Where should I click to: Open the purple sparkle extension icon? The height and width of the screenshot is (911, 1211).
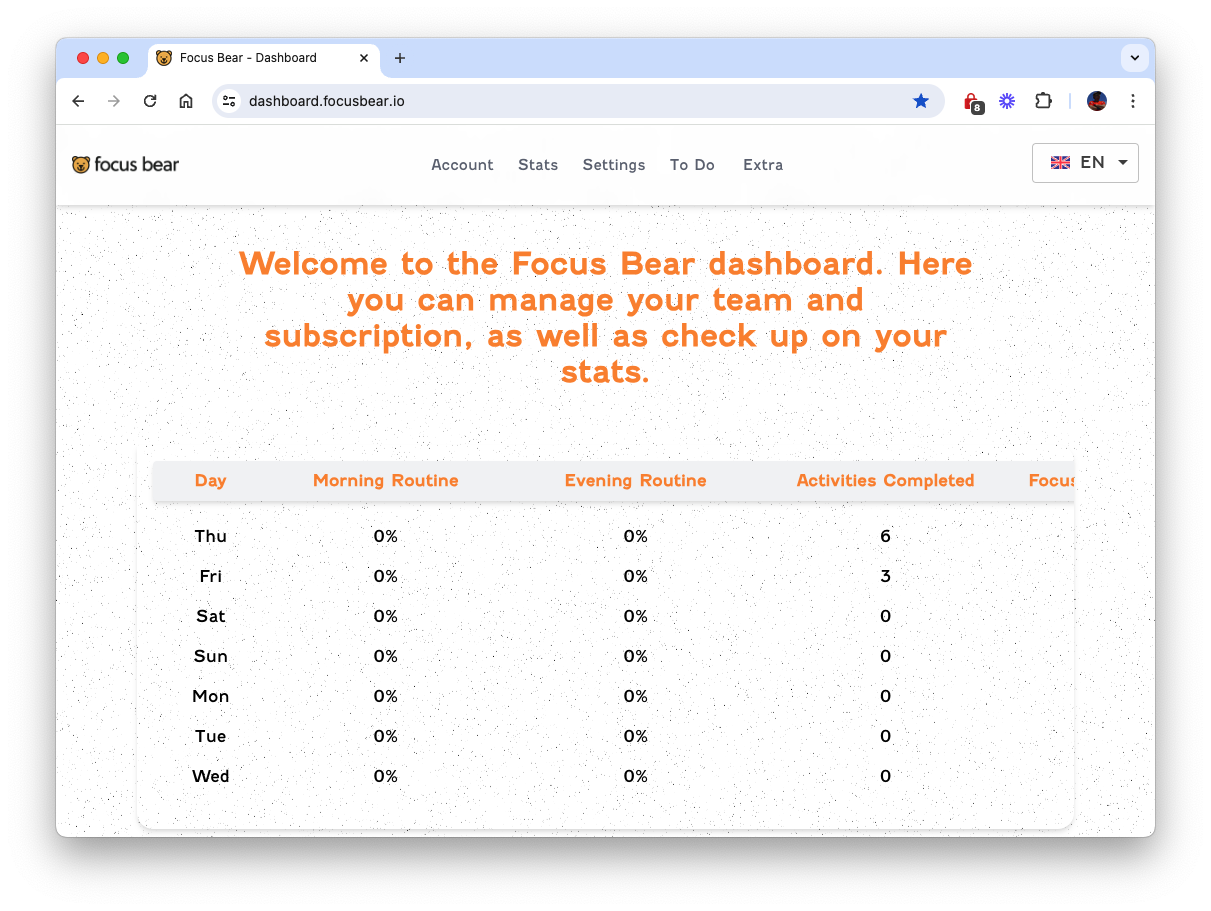tap(1007, 101)
